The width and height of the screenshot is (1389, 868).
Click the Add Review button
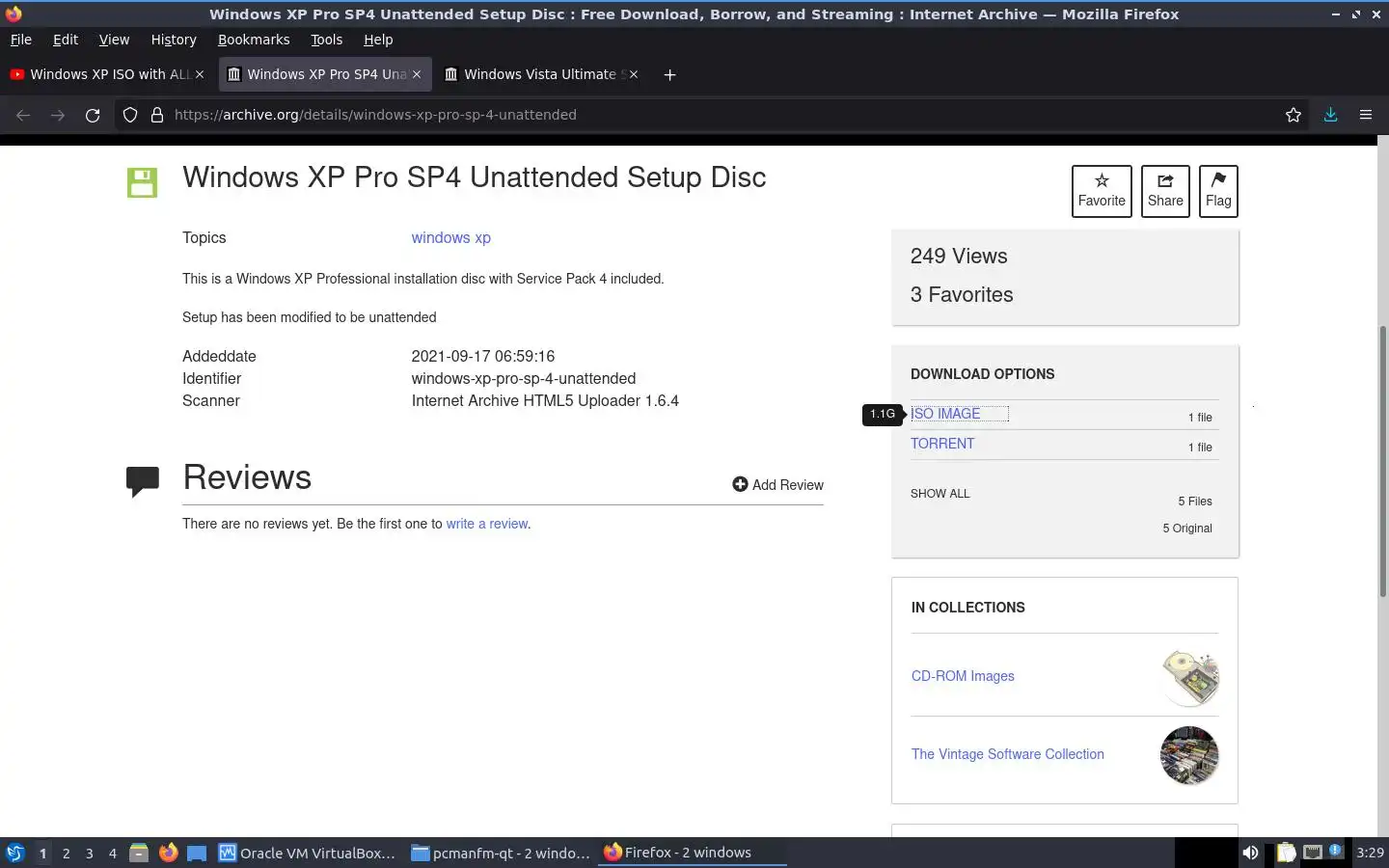(x=777, y=485)
